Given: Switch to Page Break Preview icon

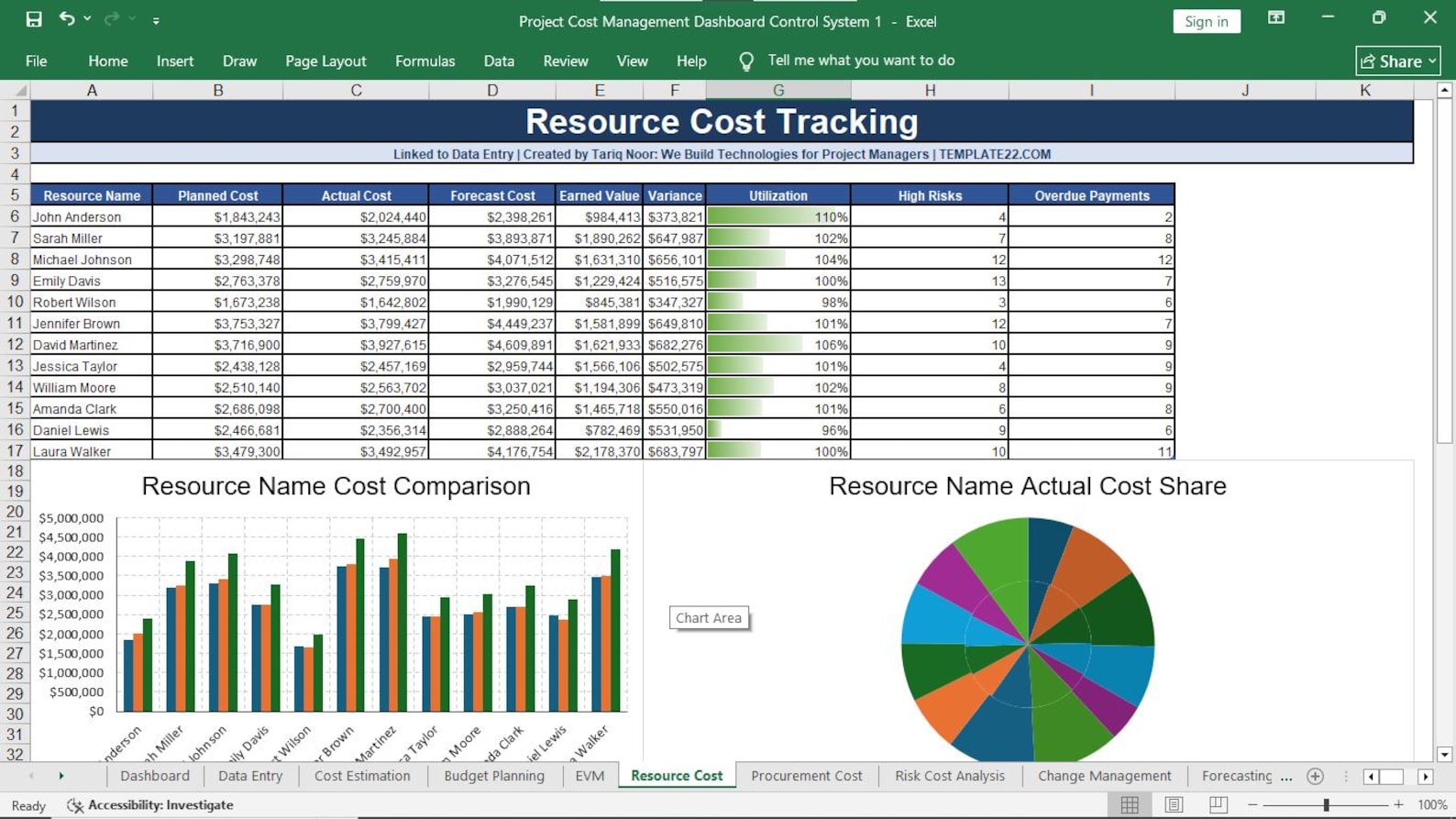Looking at the screenshot, I should tap(1218, 804).
